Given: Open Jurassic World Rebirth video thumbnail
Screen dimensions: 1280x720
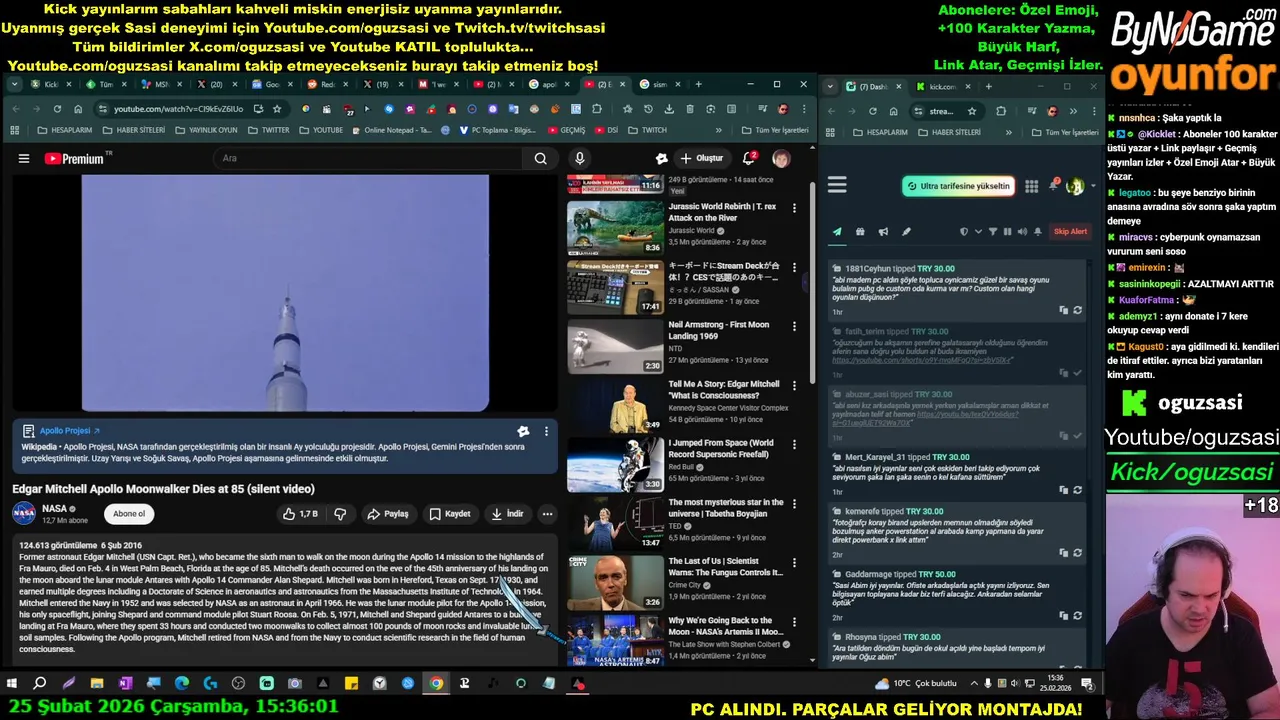Looking at the screenshot, I should (615, 228).
